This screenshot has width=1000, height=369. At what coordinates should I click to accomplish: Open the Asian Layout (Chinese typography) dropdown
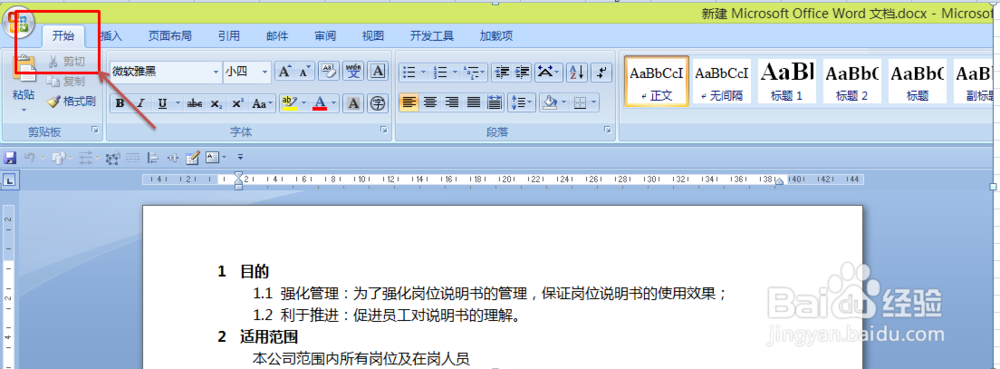[x=548, y=72]
